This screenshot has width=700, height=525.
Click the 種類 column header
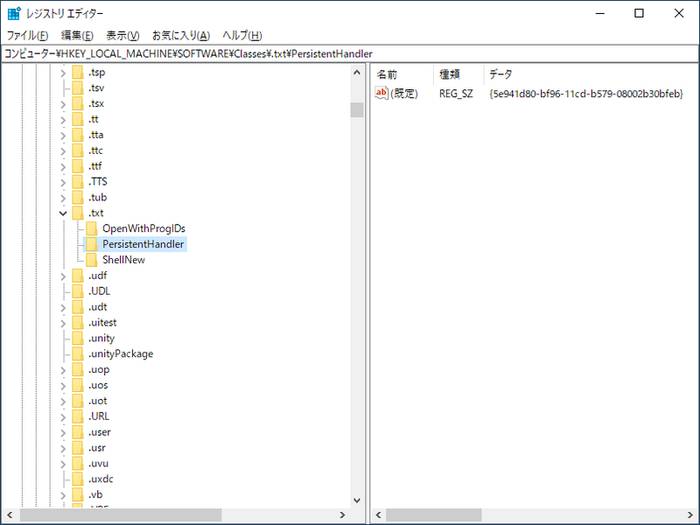pyautogui.click(x=450, y=75)
